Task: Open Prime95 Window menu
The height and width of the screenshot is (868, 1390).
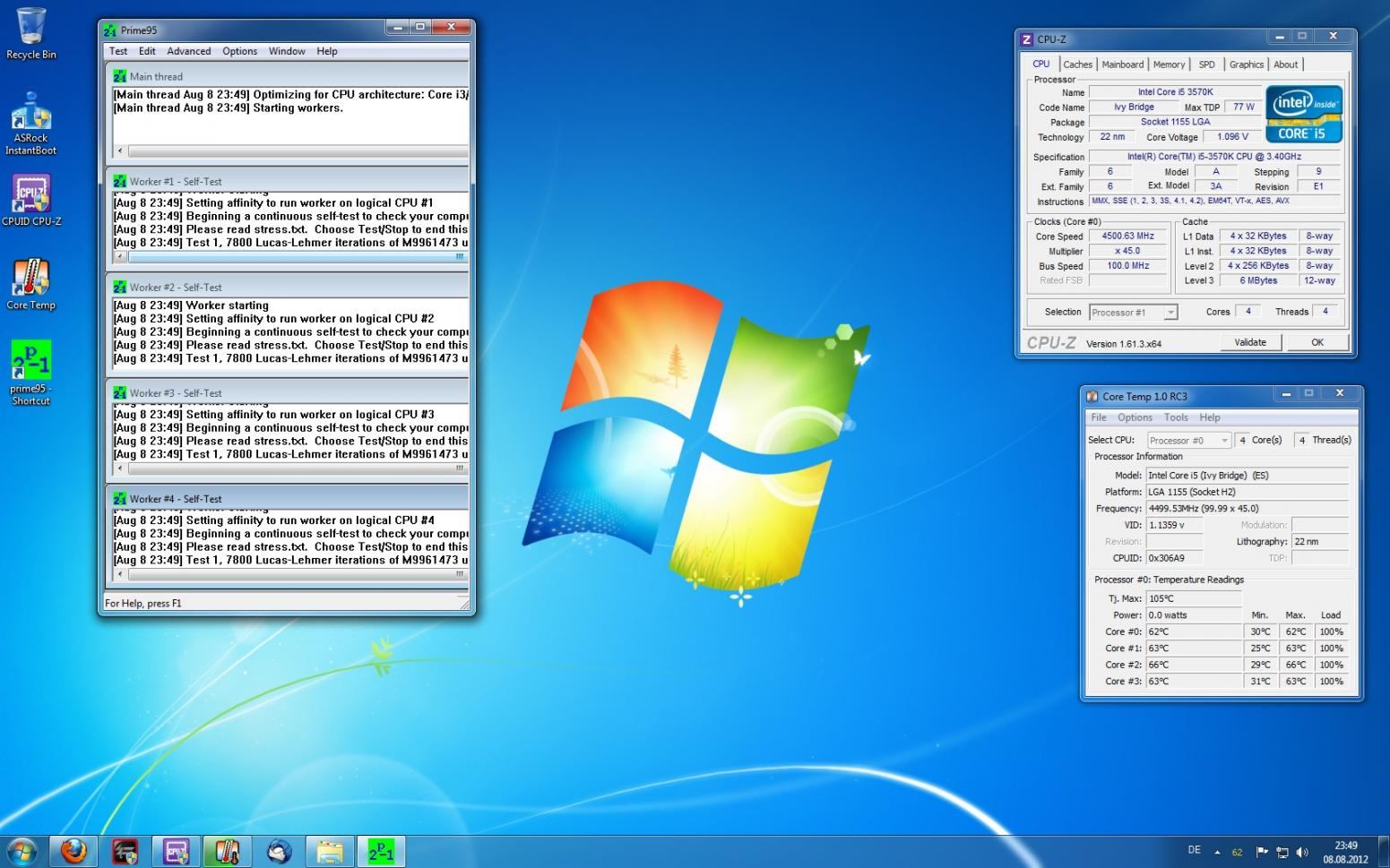Action: click(x=287, y=51)
